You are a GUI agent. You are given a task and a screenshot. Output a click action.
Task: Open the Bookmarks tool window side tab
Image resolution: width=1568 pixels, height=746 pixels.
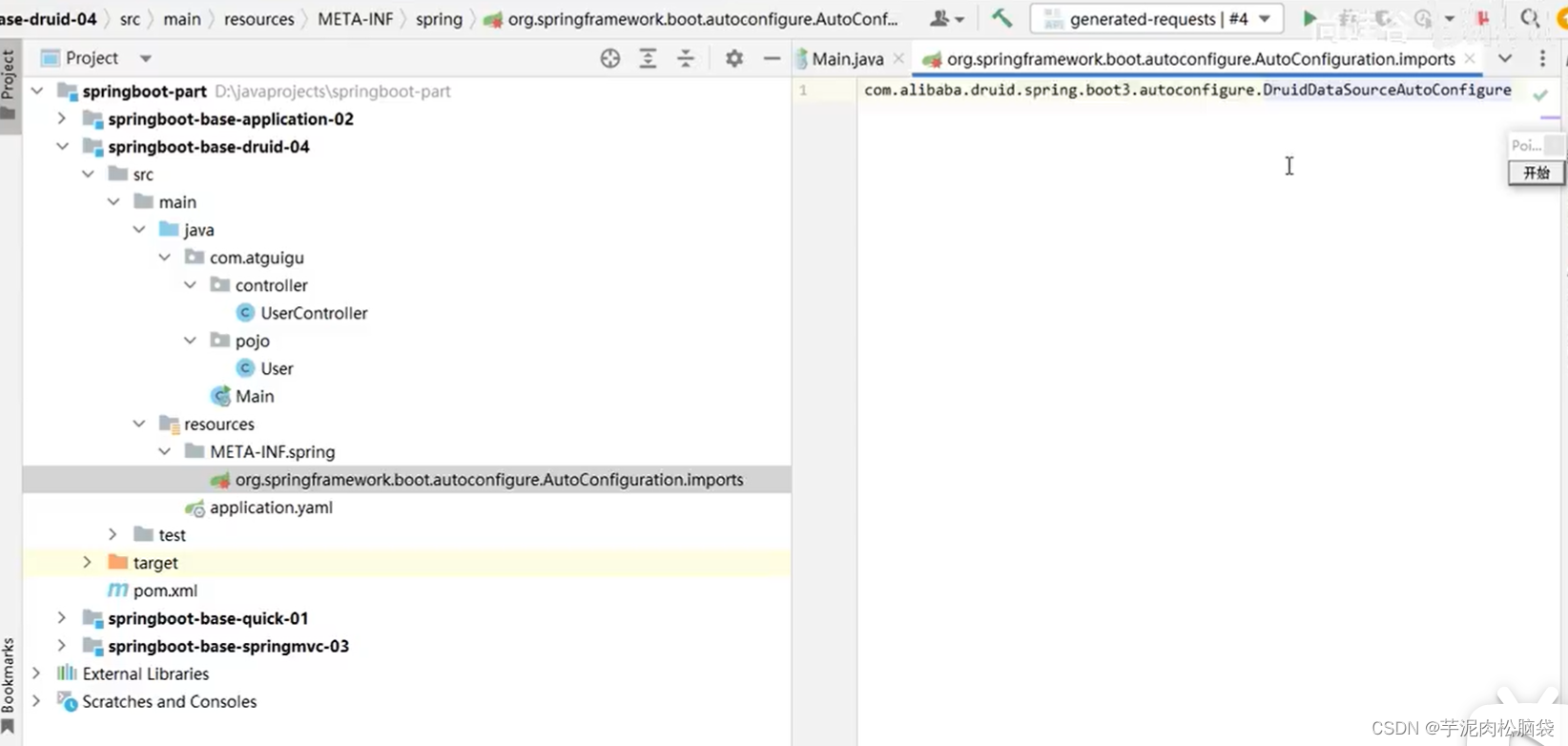pos(10,685)
